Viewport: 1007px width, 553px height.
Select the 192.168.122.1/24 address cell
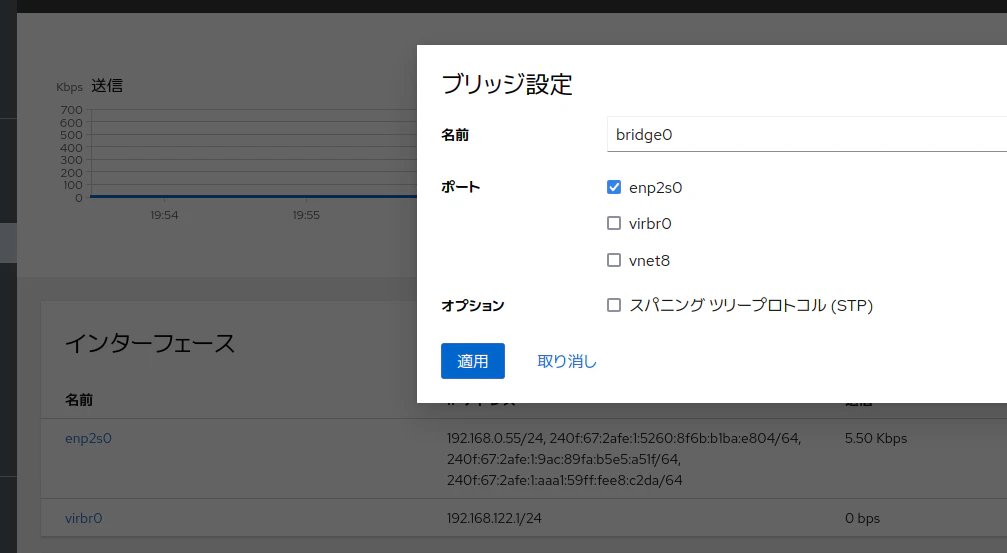pos(495,518)
